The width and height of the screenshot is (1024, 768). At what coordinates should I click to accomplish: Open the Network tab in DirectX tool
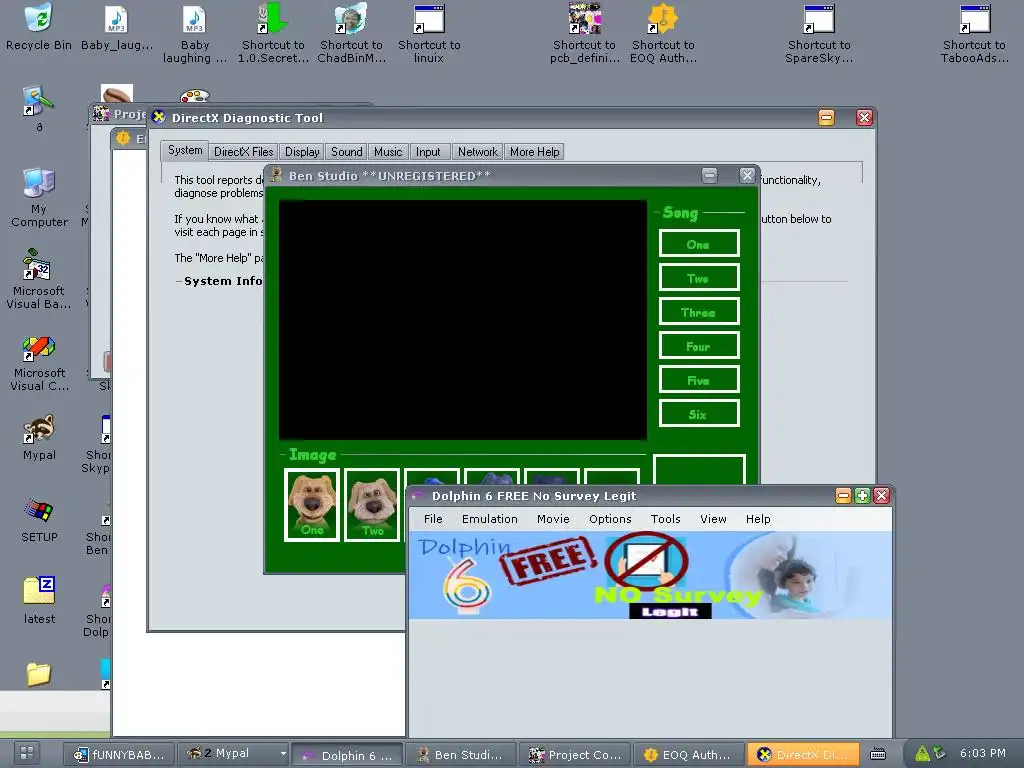(x=477, y=152)
